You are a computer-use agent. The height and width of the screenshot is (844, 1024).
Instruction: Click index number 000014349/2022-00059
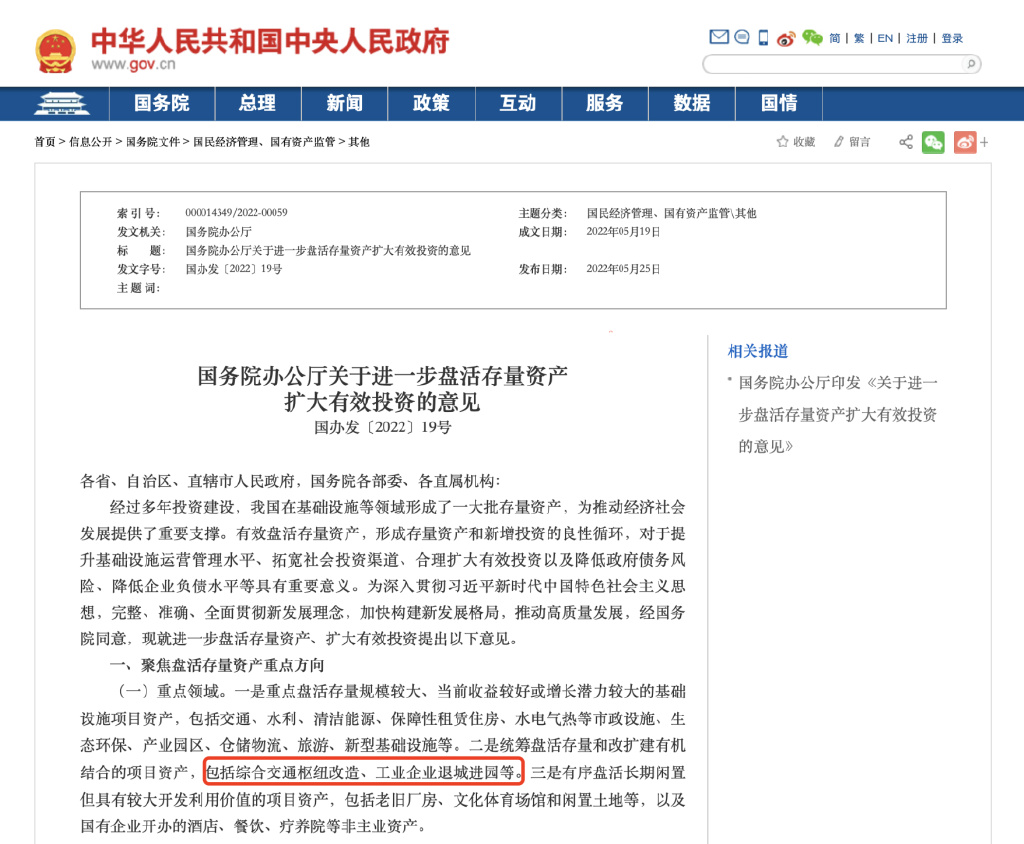[x=236, y=212]
